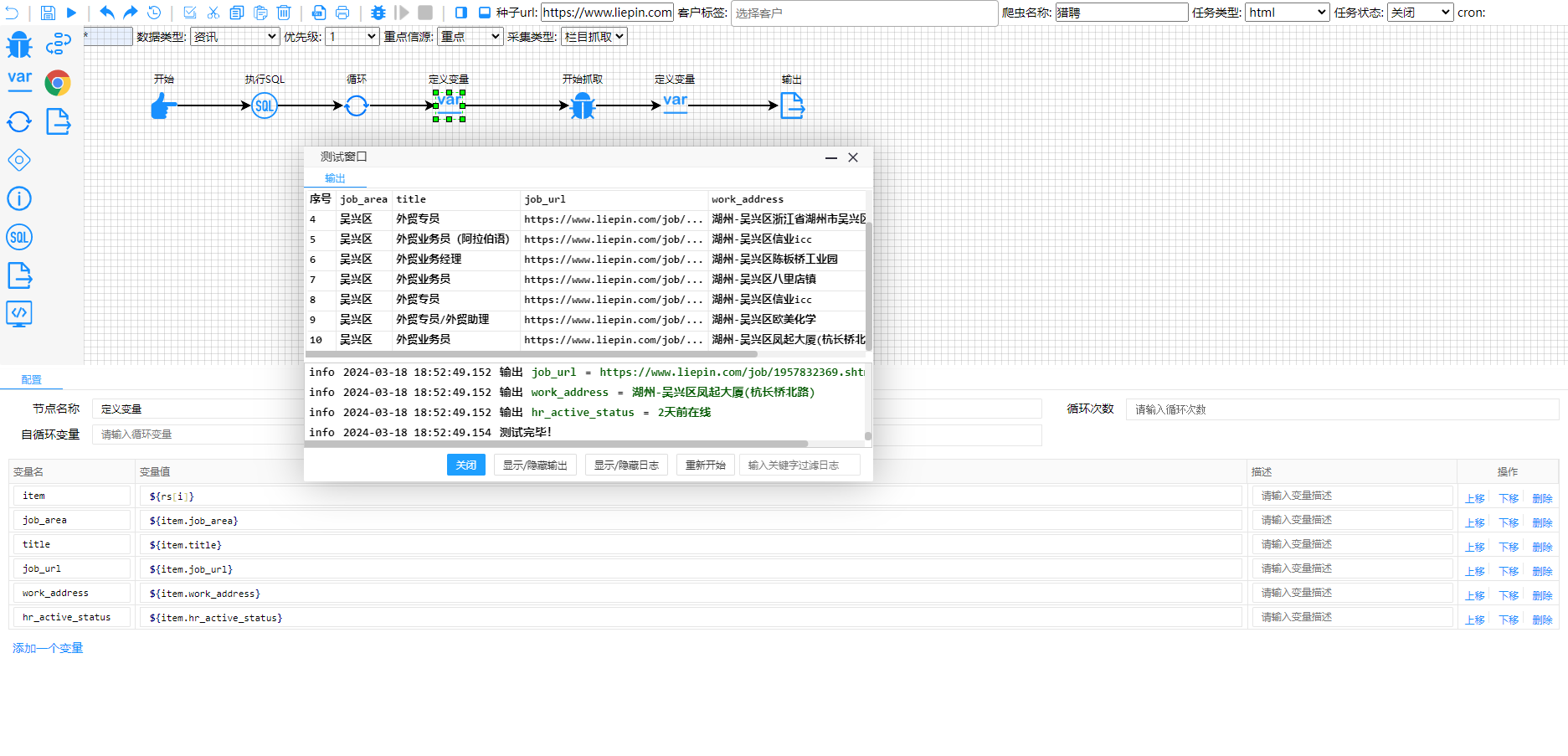The width and height of the screenshot is (1568, 756).
Task: Click the XML file icon in toolbar
Action: click(319, 13)
